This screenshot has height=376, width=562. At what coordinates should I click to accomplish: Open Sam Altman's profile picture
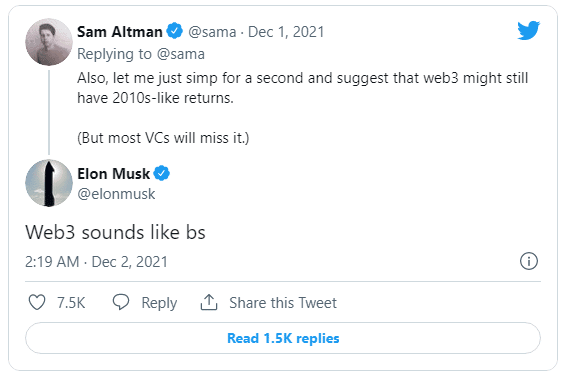pyautogui.click(x=49, y=42)
